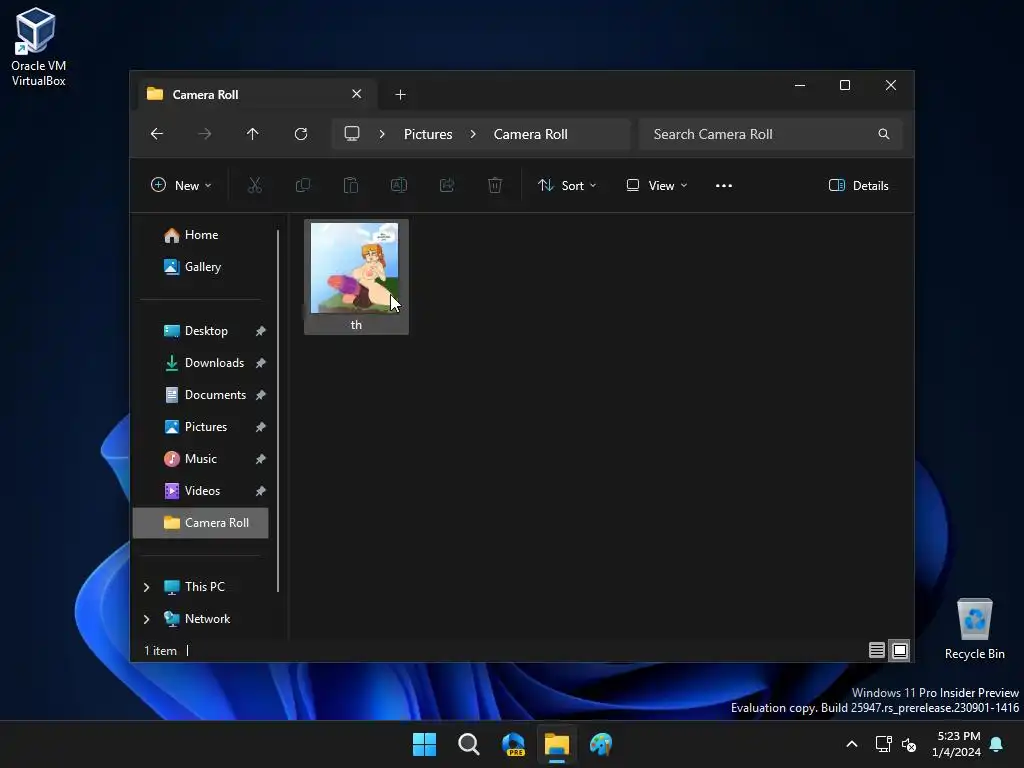Click the pin icon beside Music
The width and height of the screenshot is (1024, 768).
(261, 459)
